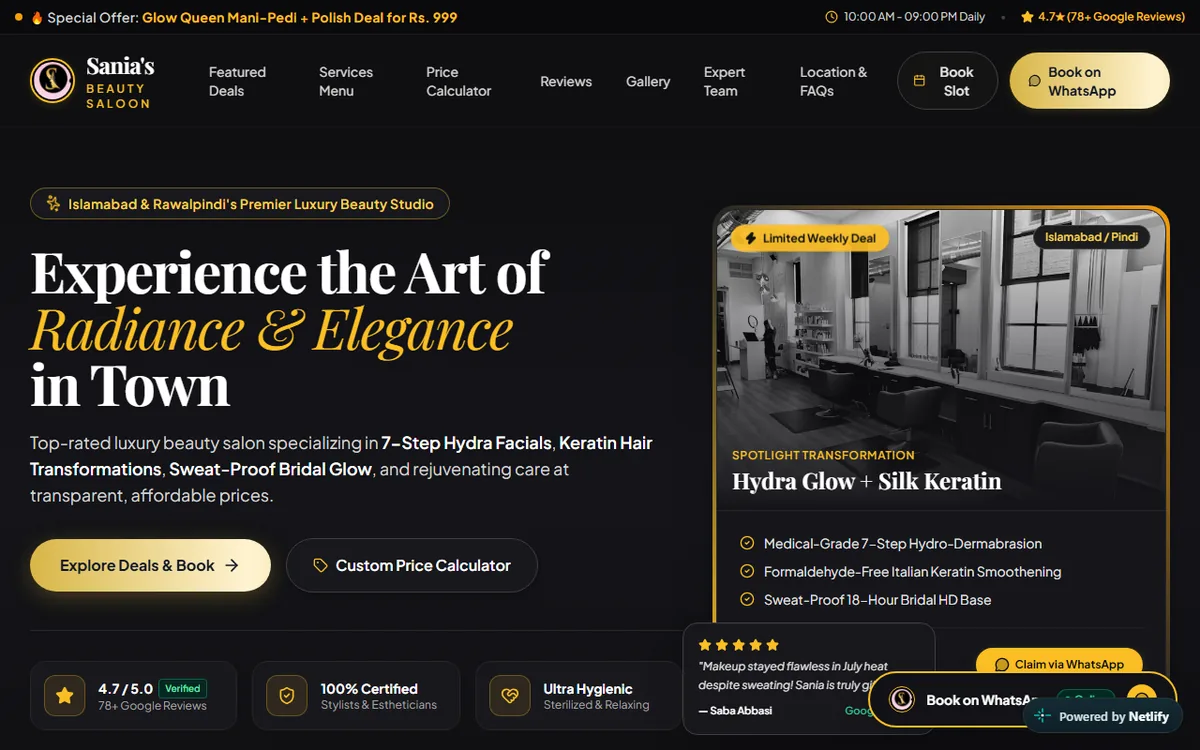Click the Limited Weekly Deal badge

[810, 238]
